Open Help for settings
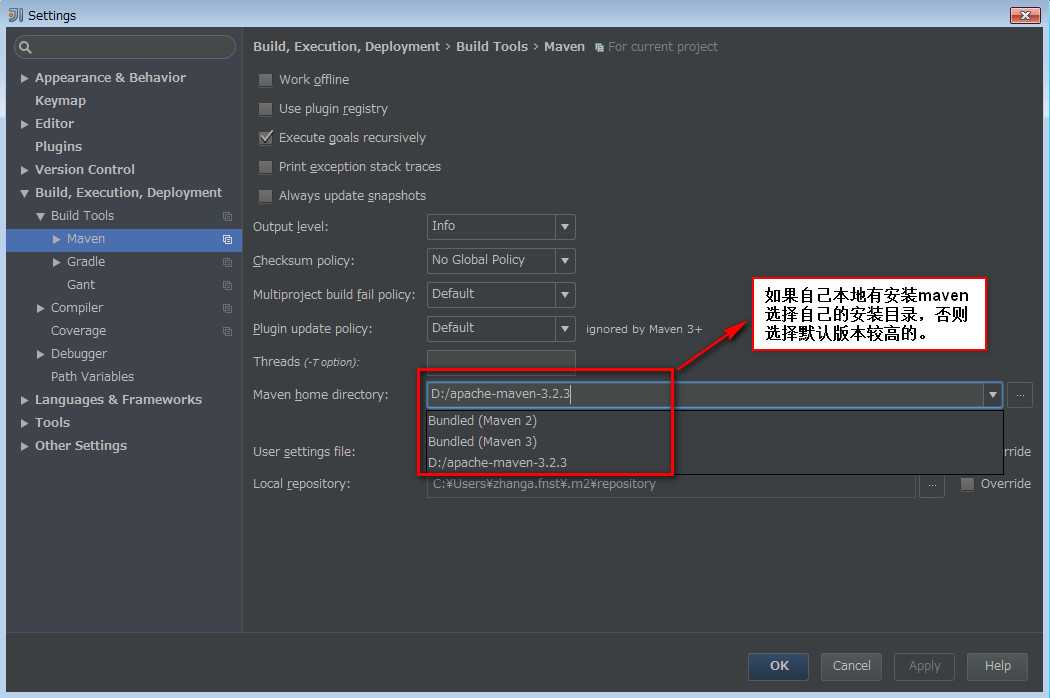This screenshot has width=1050, height=698. click(997, 666)
